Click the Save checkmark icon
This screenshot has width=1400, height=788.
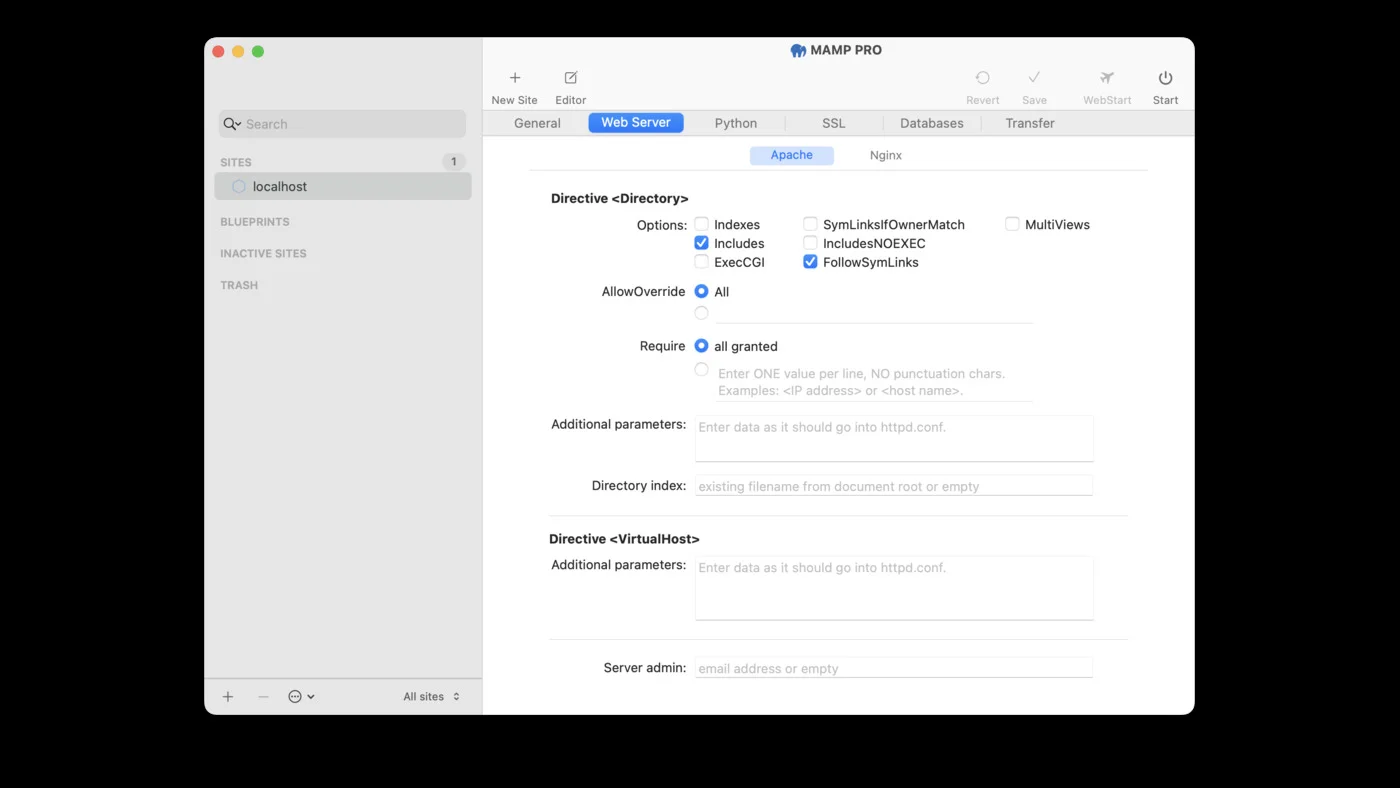(1034, 78)
